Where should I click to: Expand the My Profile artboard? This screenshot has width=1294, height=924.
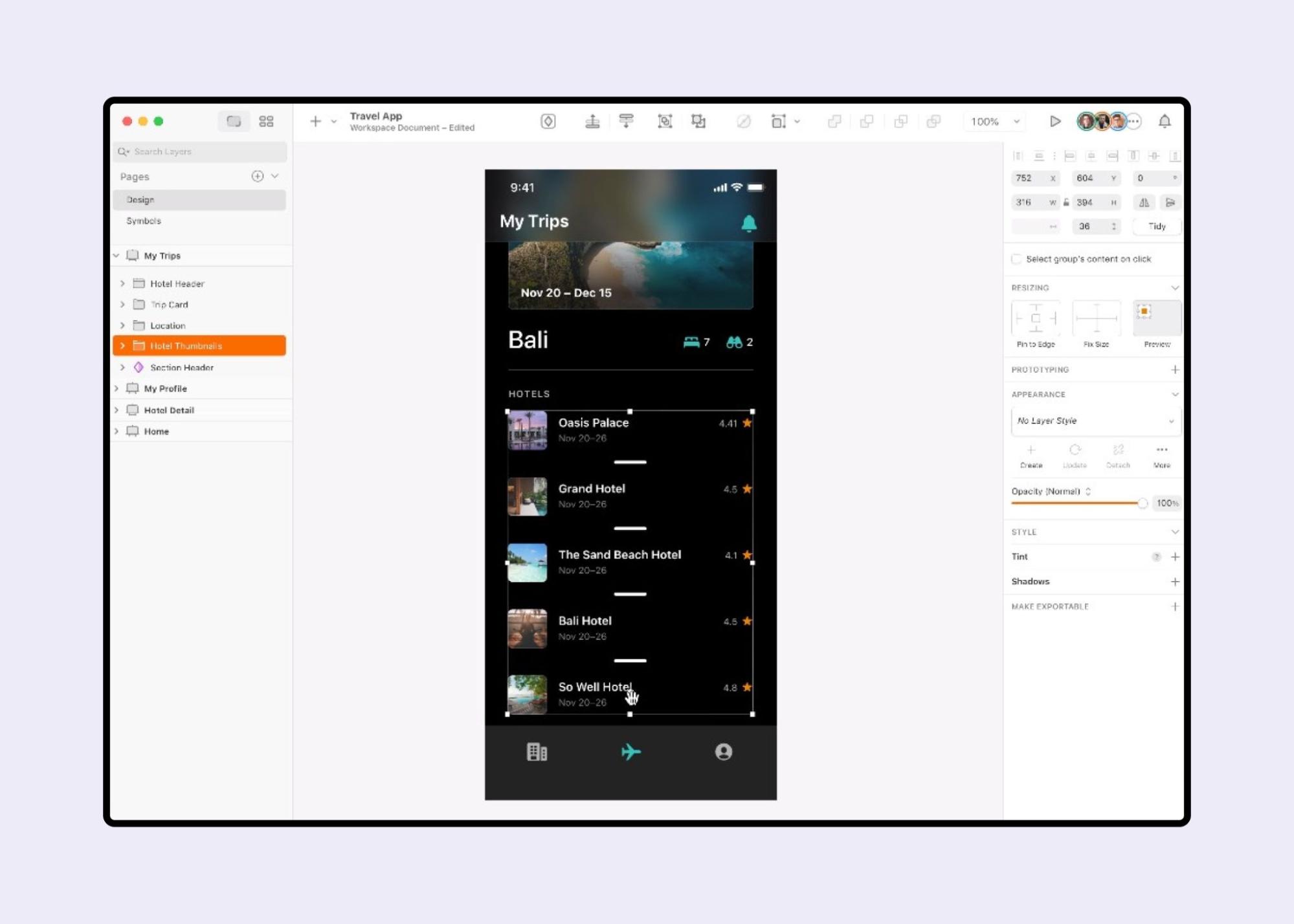[x=117, y=389]
